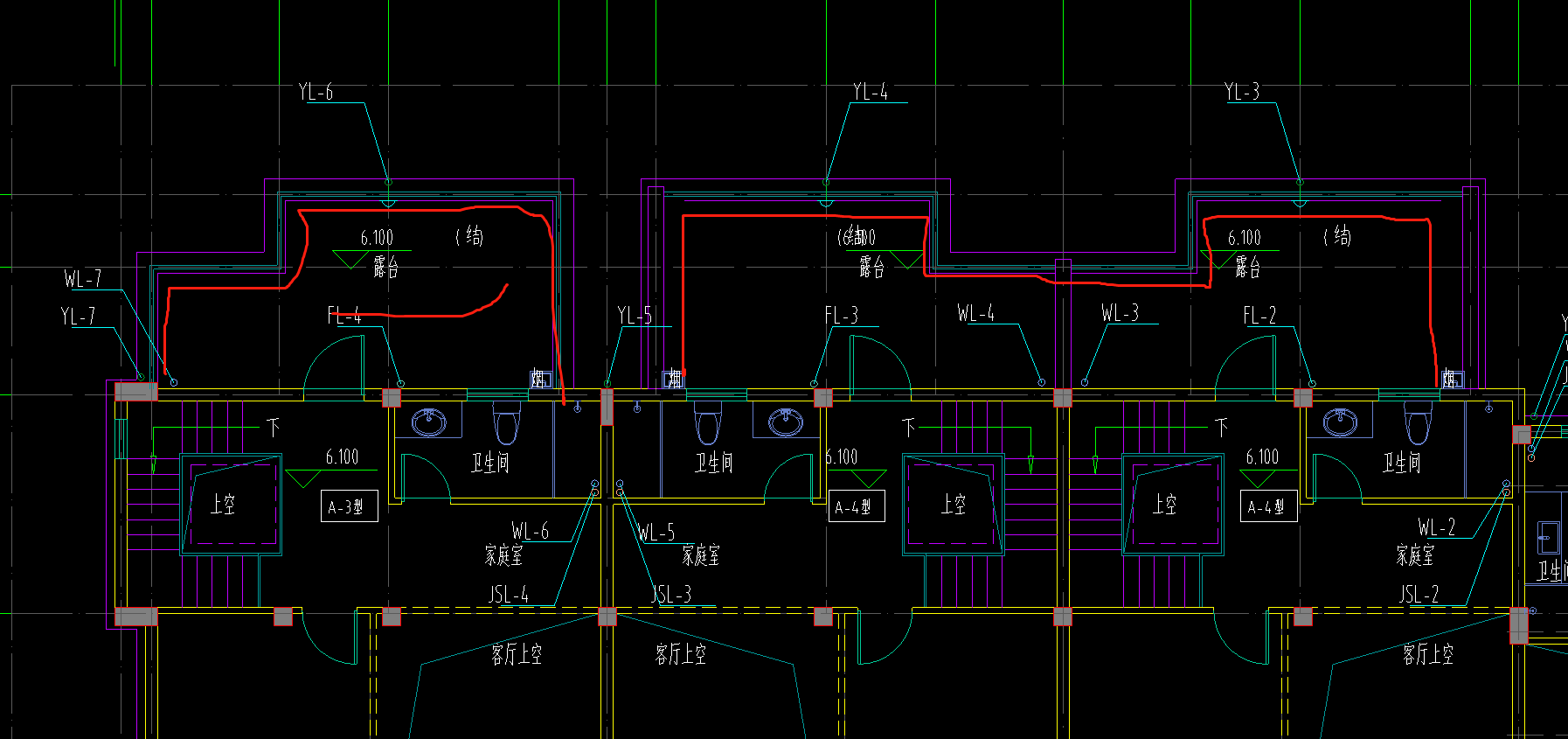Select the 卫生间 label under FL-2
The width and height of the screenshot is (1568, 739).
click(x=1402, y=463)
